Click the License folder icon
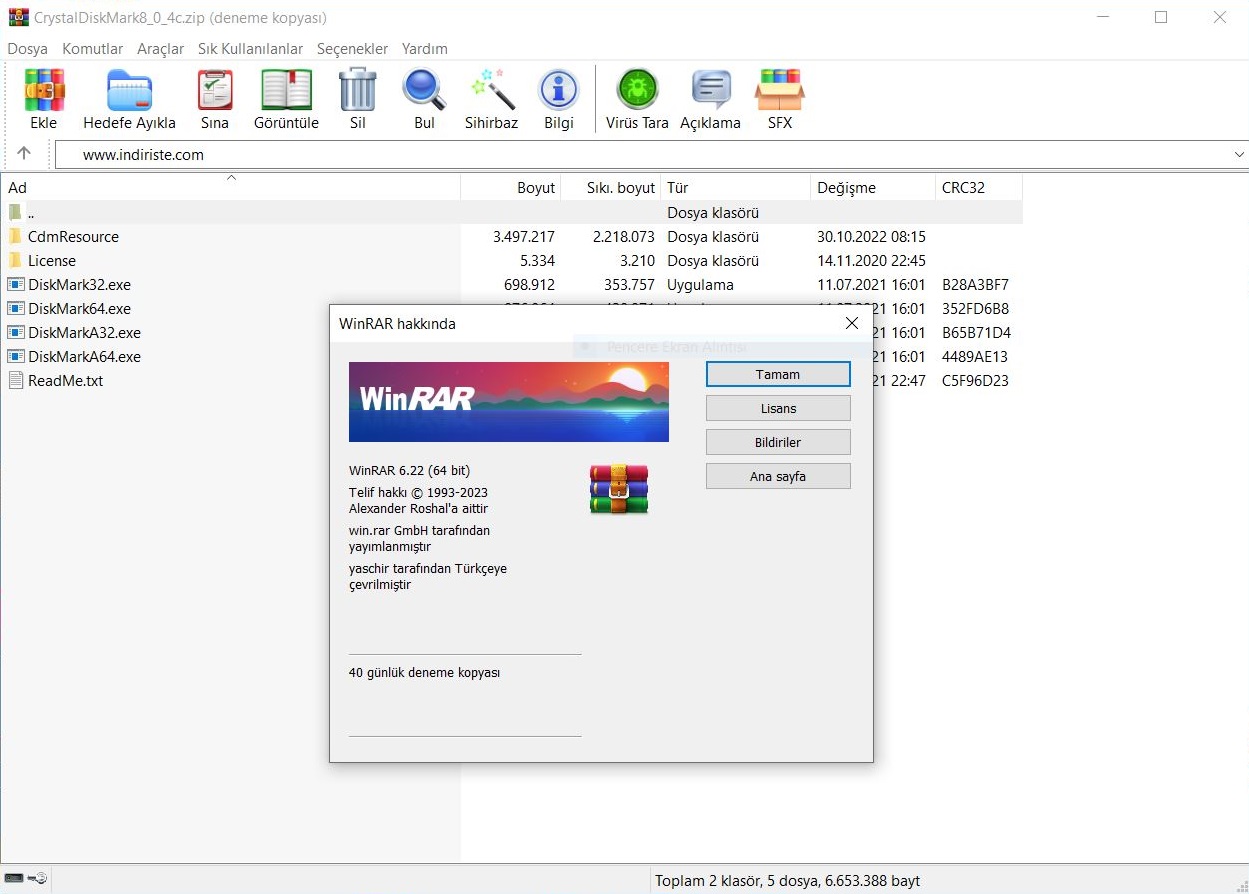The image size is (1249, 894). [x=15, y=261]
